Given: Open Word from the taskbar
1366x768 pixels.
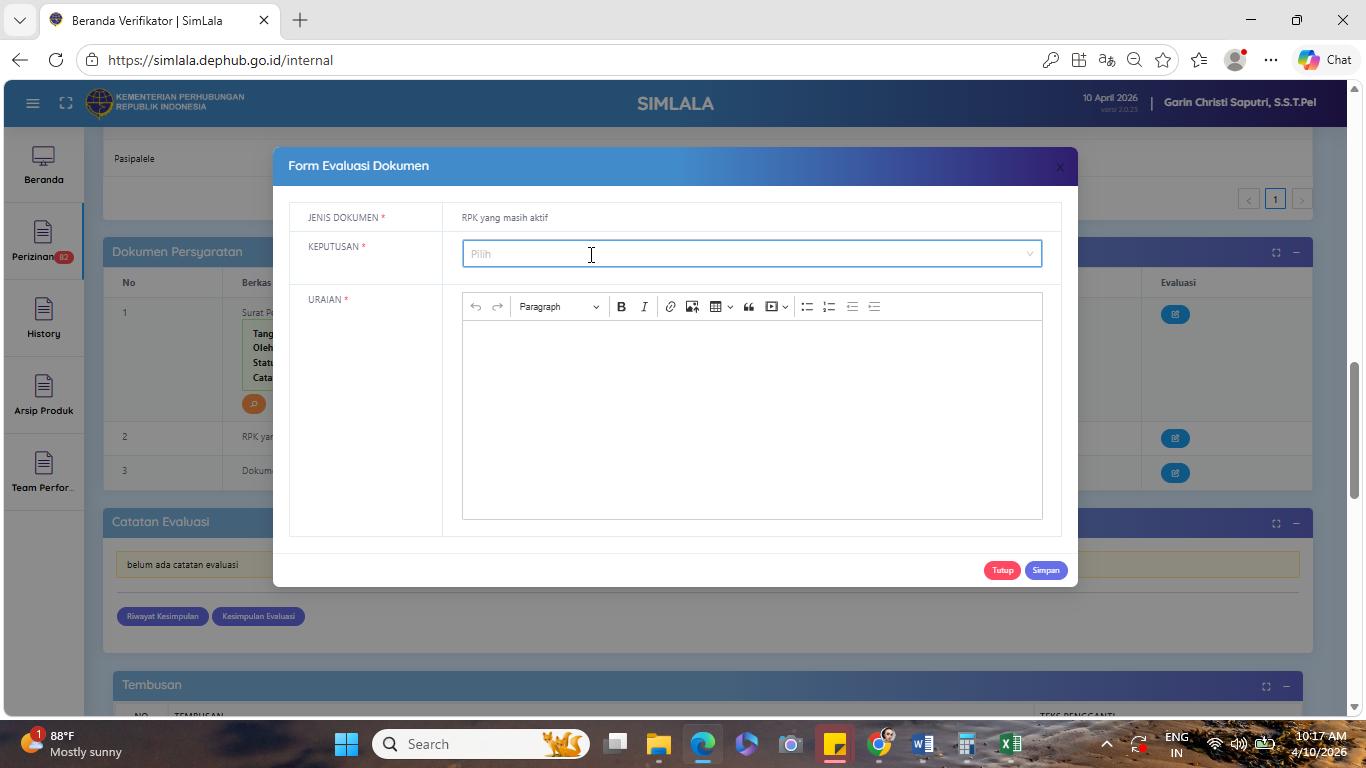Looking at the screenshot, I should coord(923,744).
